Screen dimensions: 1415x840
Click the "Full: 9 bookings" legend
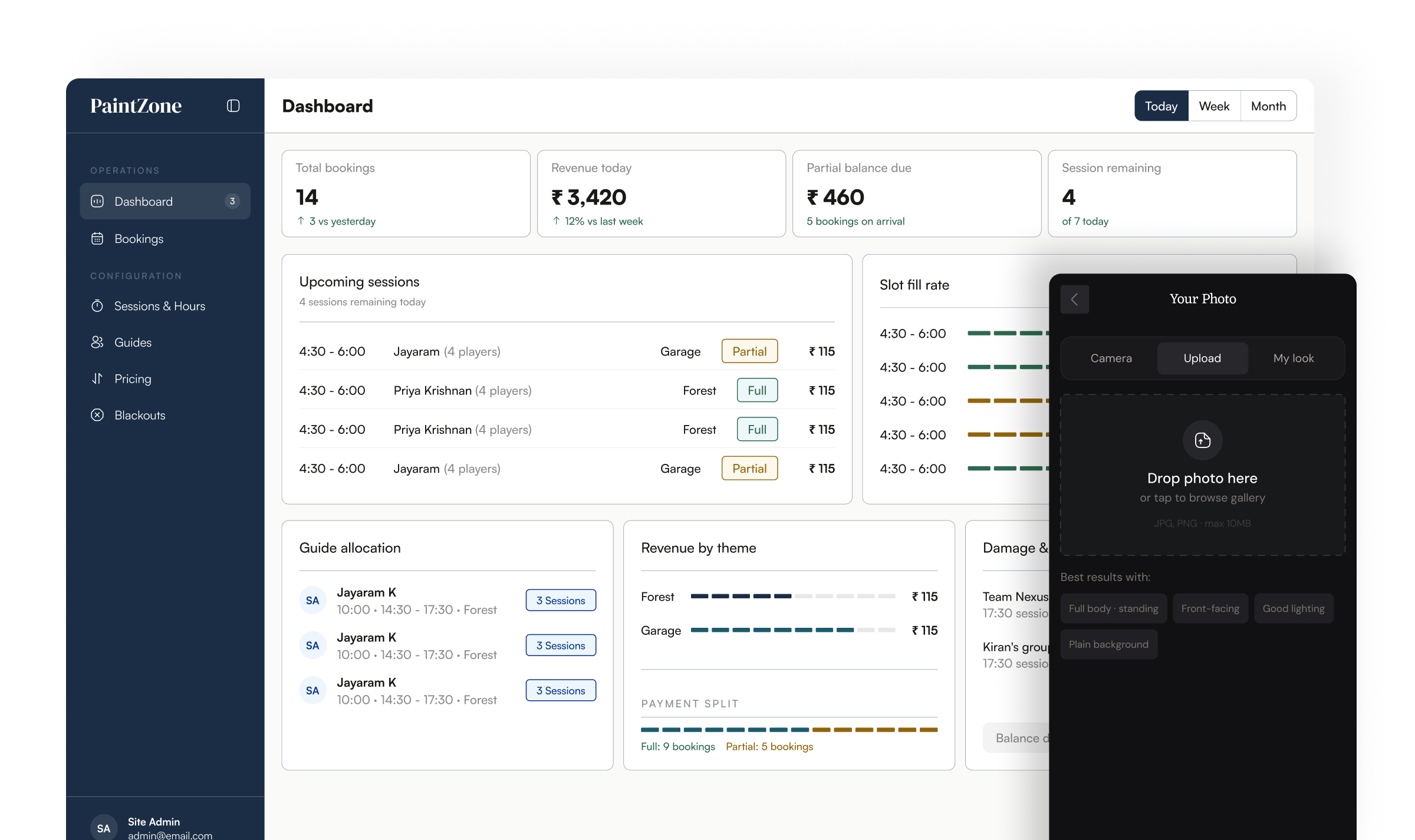coord(677,746)
